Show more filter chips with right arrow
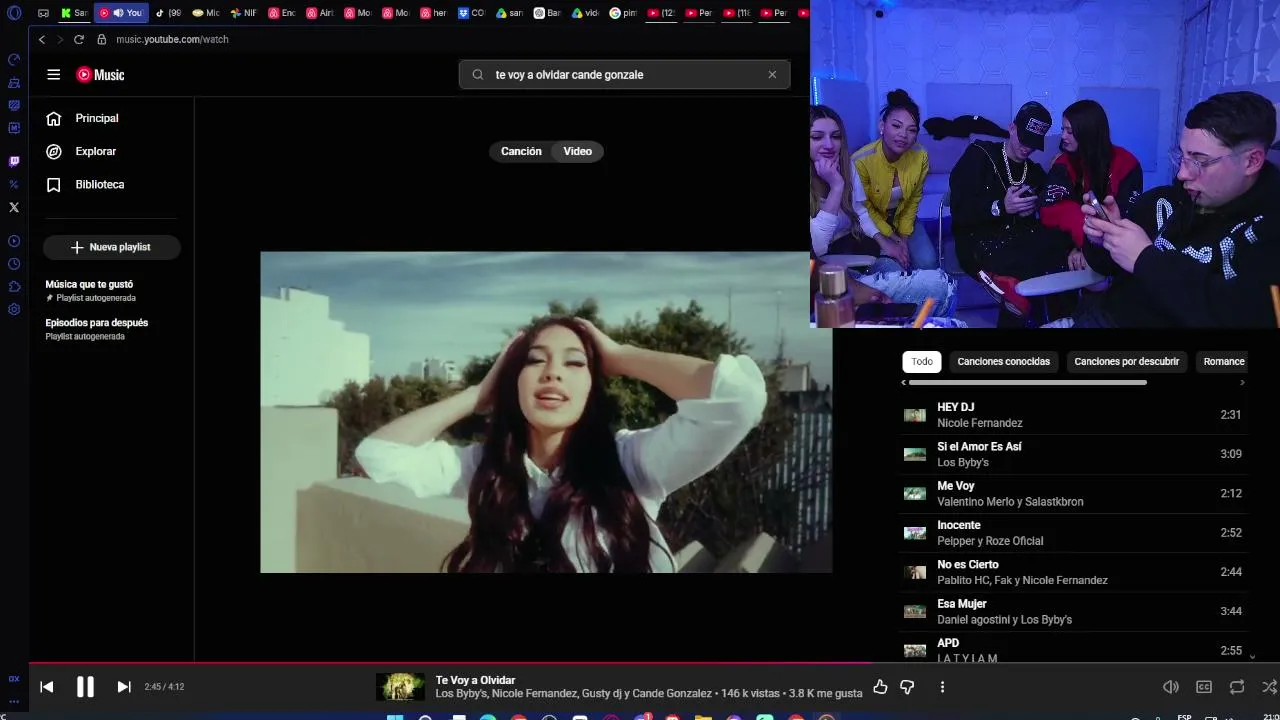The image size is (1280, 720). point(1242,383)
